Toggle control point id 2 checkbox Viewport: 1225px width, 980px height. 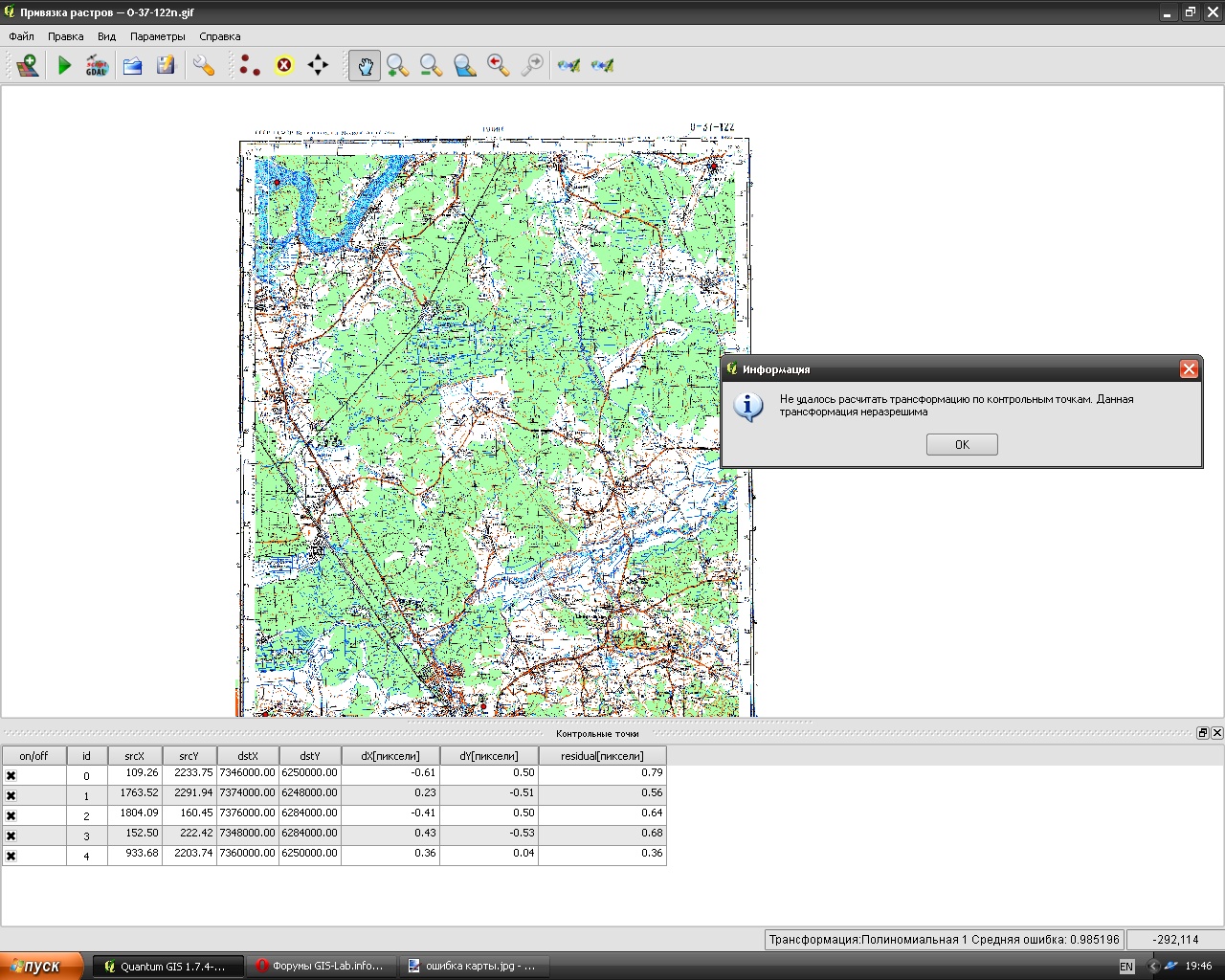[11, 815]
